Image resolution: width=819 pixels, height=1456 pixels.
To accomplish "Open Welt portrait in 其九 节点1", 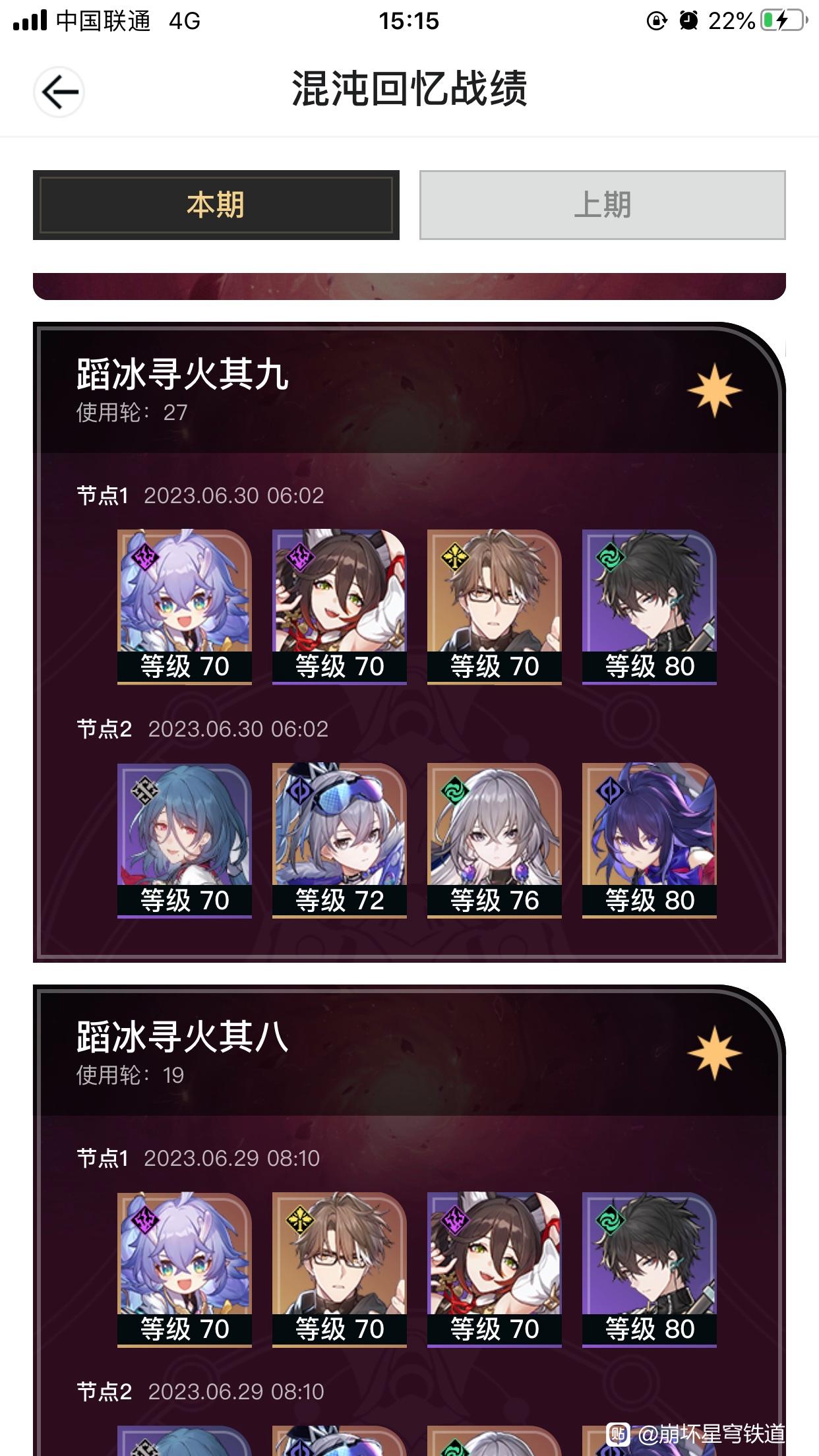I will point(495,607).
